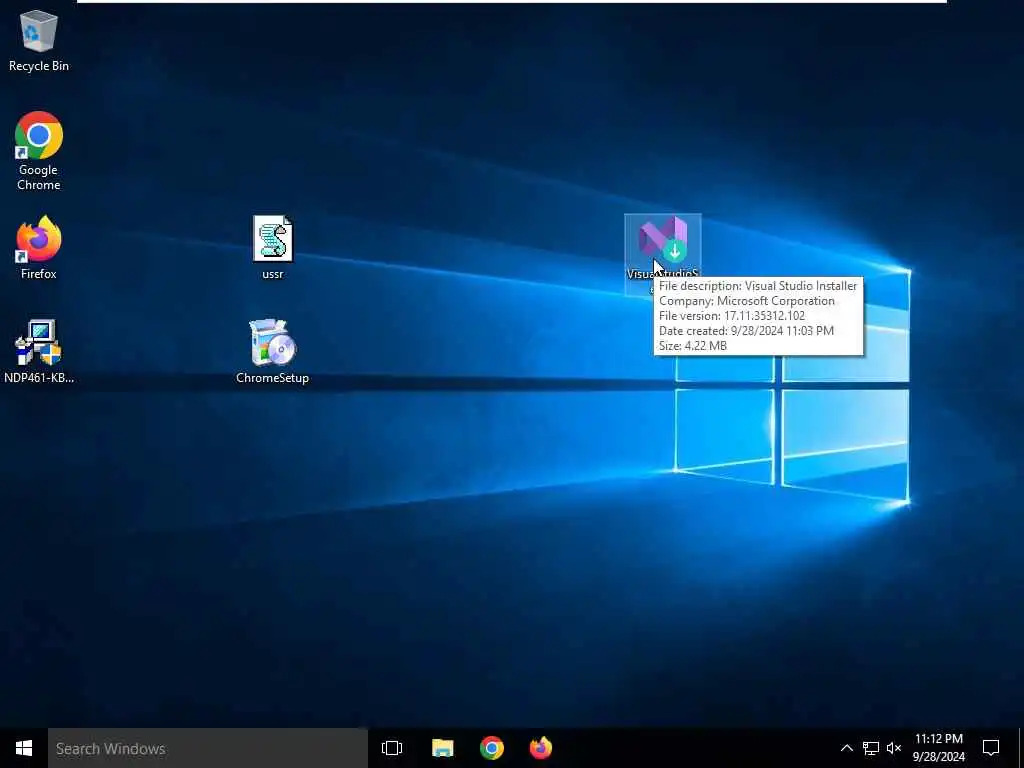The image size is (1024, 768).
Task: Click the NDP461-KB... label text
Action: tap(39, 377)
